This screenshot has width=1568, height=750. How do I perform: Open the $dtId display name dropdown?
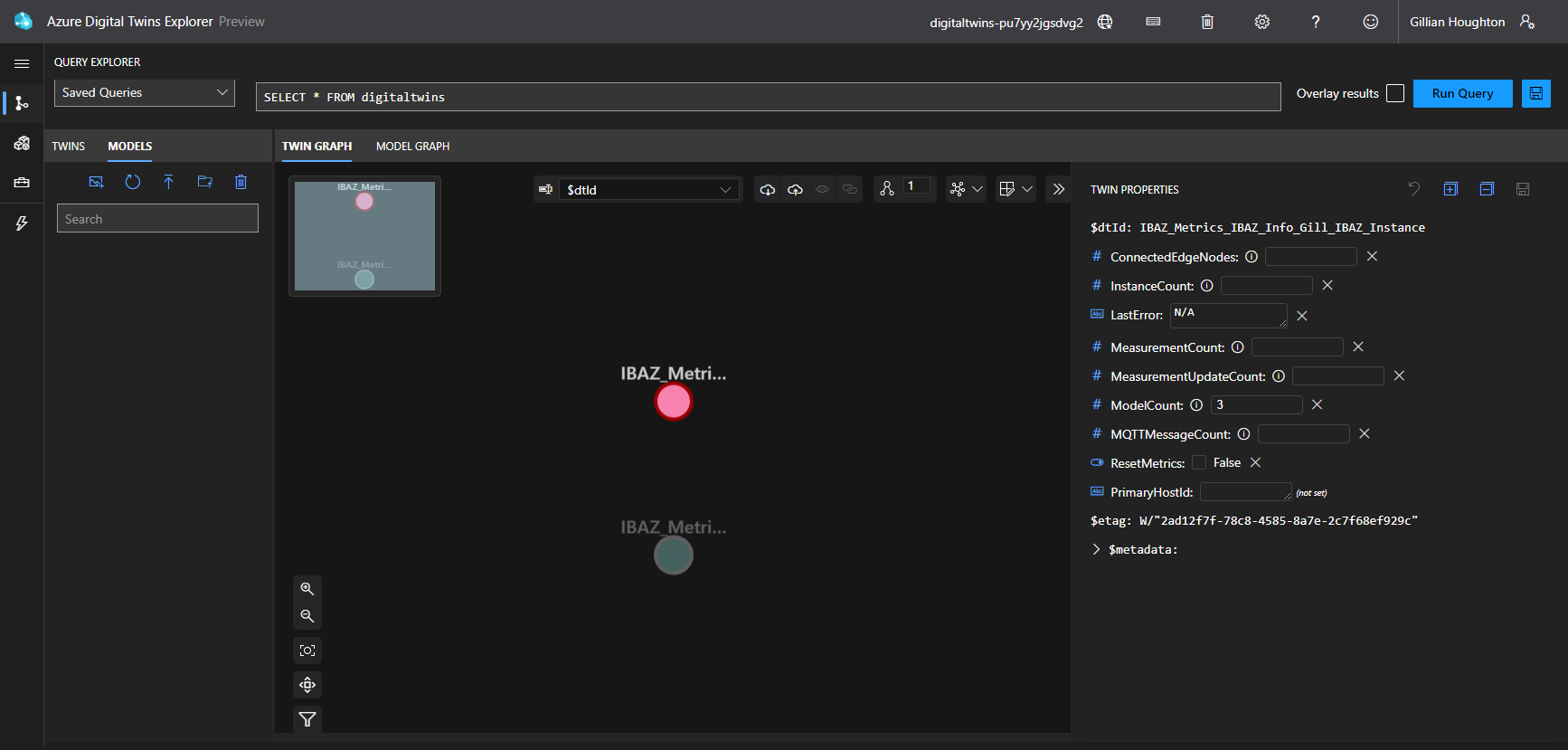coord(648,189)
